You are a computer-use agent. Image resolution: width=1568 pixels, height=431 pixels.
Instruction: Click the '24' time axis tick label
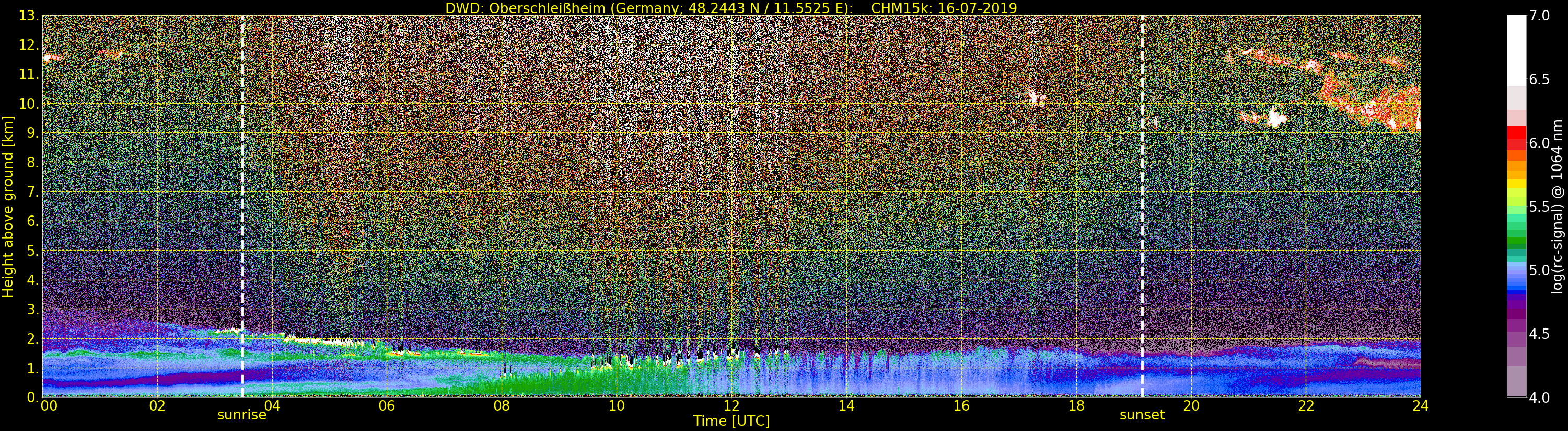tap(1421, 406)
